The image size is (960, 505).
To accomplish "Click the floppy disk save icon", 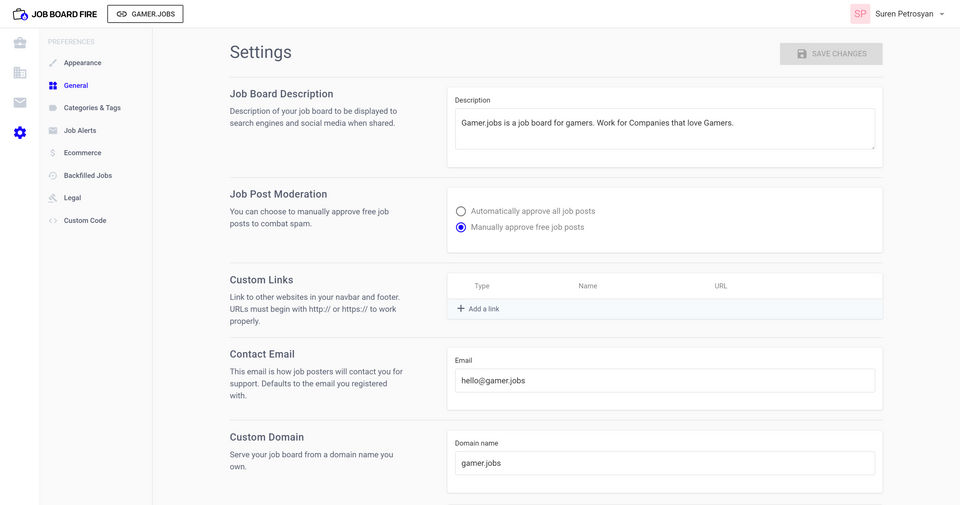I will (x=801, y=54).
